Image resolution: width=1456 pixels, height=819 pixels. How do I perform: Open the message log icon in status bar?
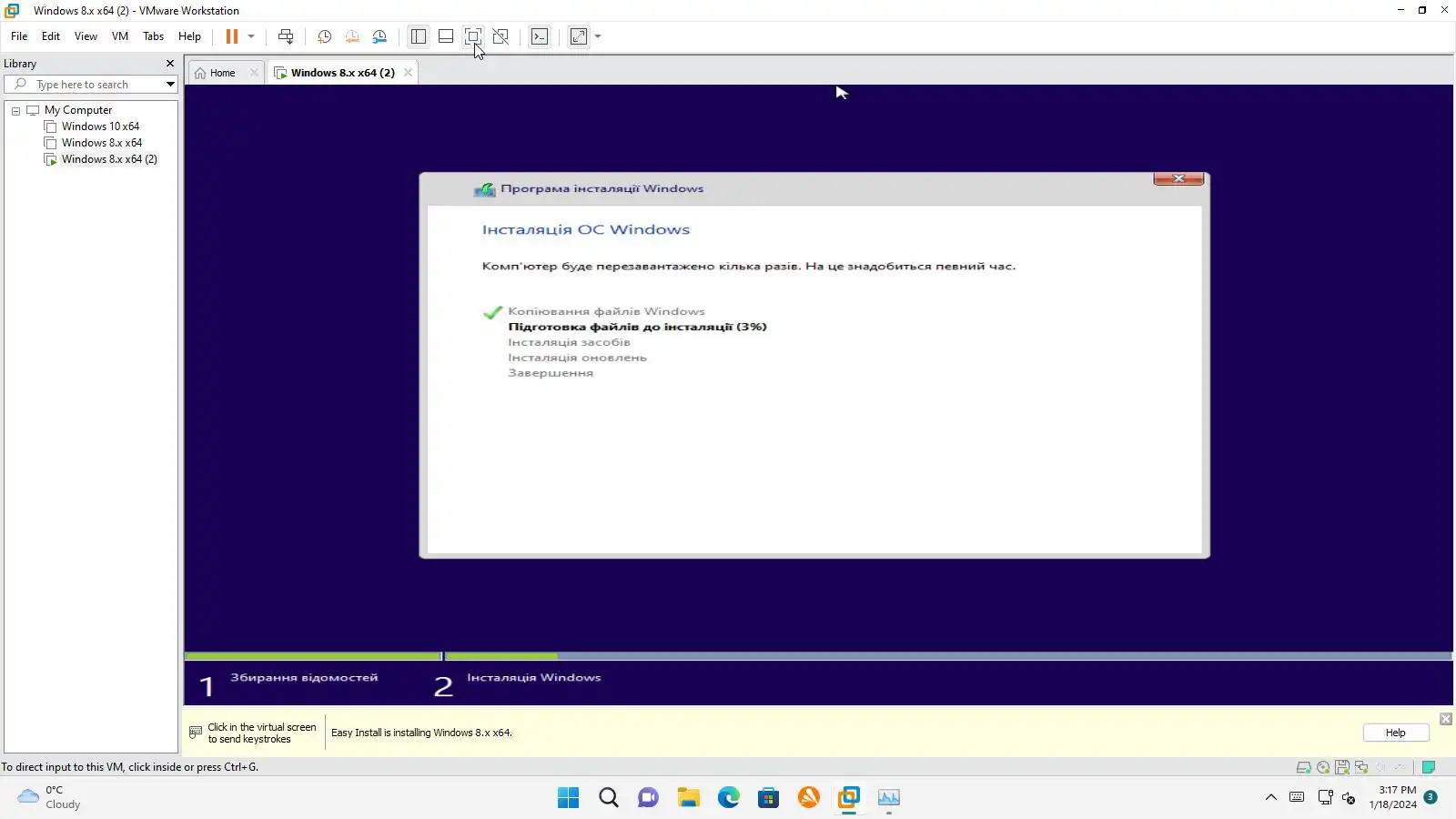pyautogui.click(x=1429, y=767)
